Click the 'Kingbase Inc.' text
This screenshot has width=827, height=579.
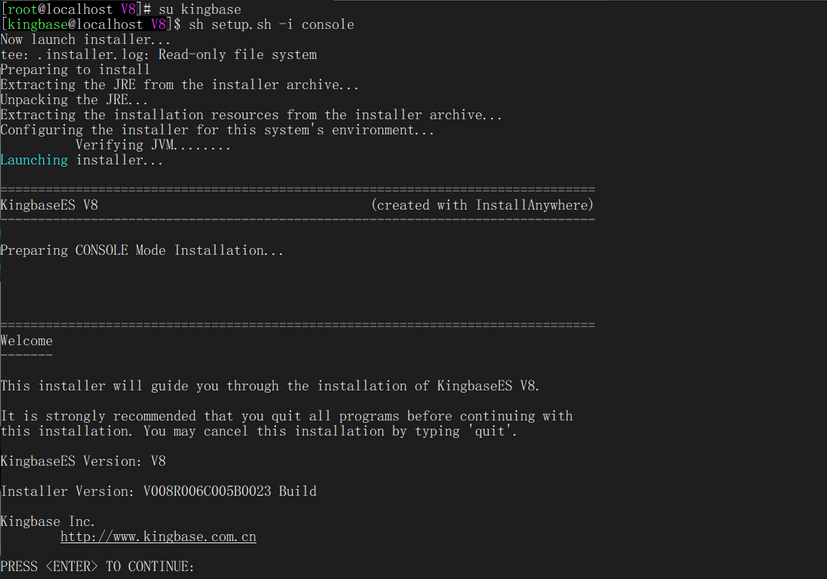pyautogui.click(x=48, y=521)
